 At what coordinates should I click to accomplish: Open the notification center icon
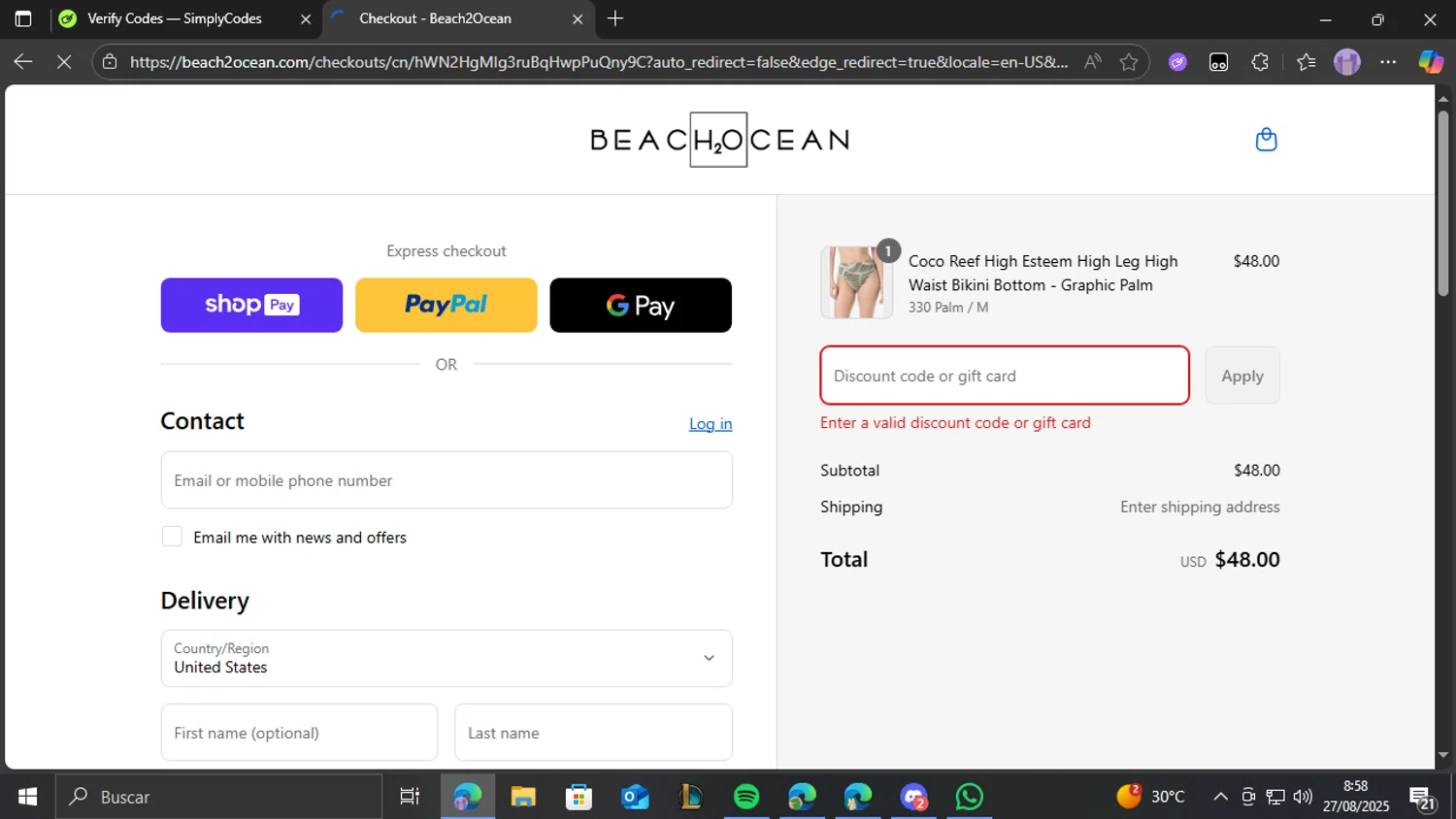pos(1422,798)
